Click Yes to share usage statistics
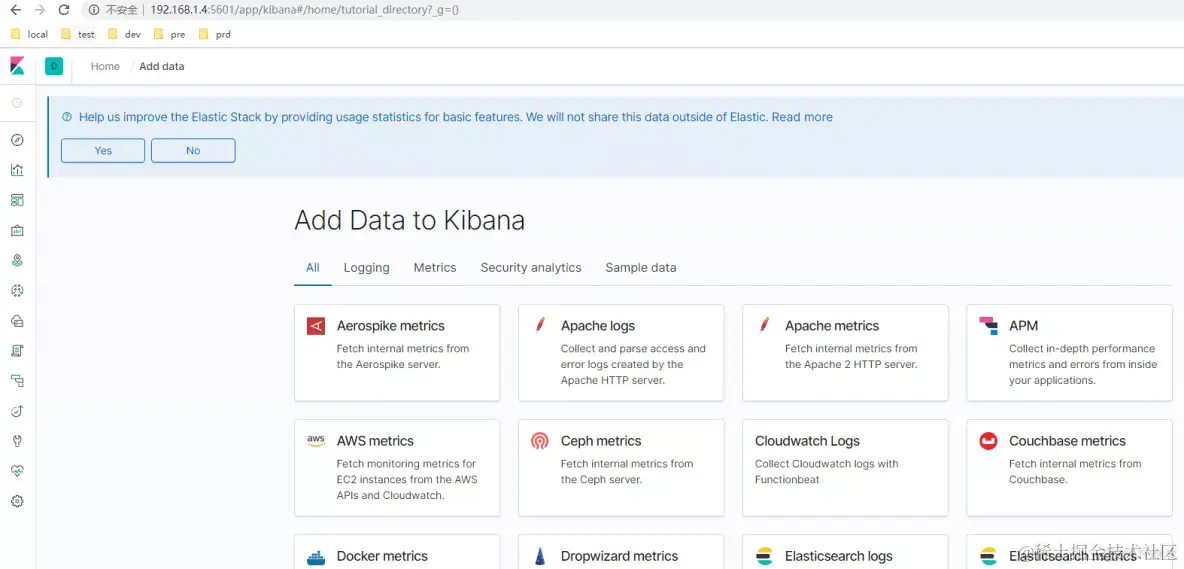The width and height of the screenshot is (1184, 569). click(103, 151)
